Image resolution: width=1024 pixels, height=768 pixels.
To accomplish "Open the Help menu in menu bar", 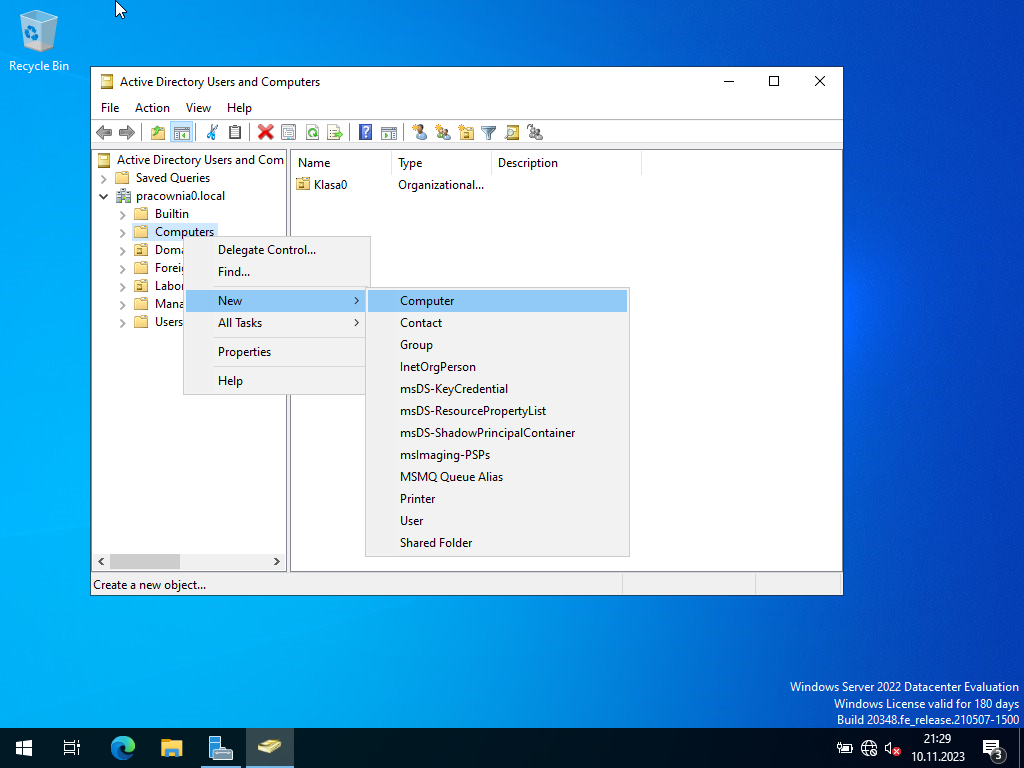I will point(239,108).
